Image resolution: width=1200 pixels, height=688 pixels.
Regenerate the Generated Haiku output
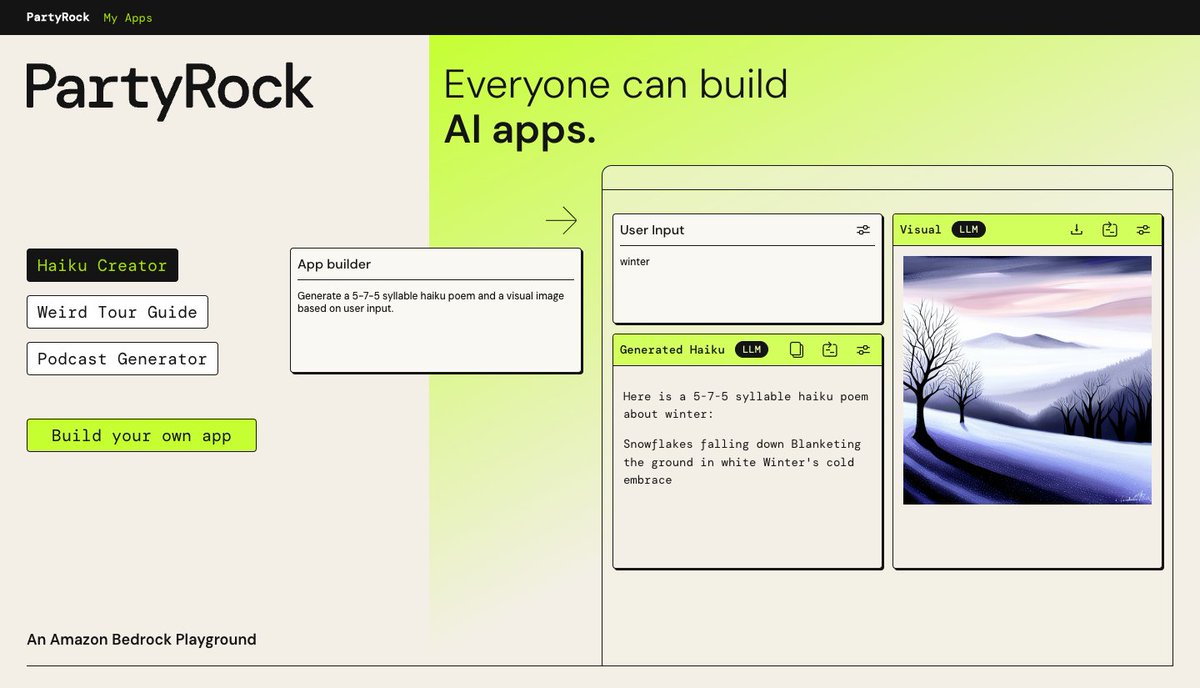tap(830, 349)
